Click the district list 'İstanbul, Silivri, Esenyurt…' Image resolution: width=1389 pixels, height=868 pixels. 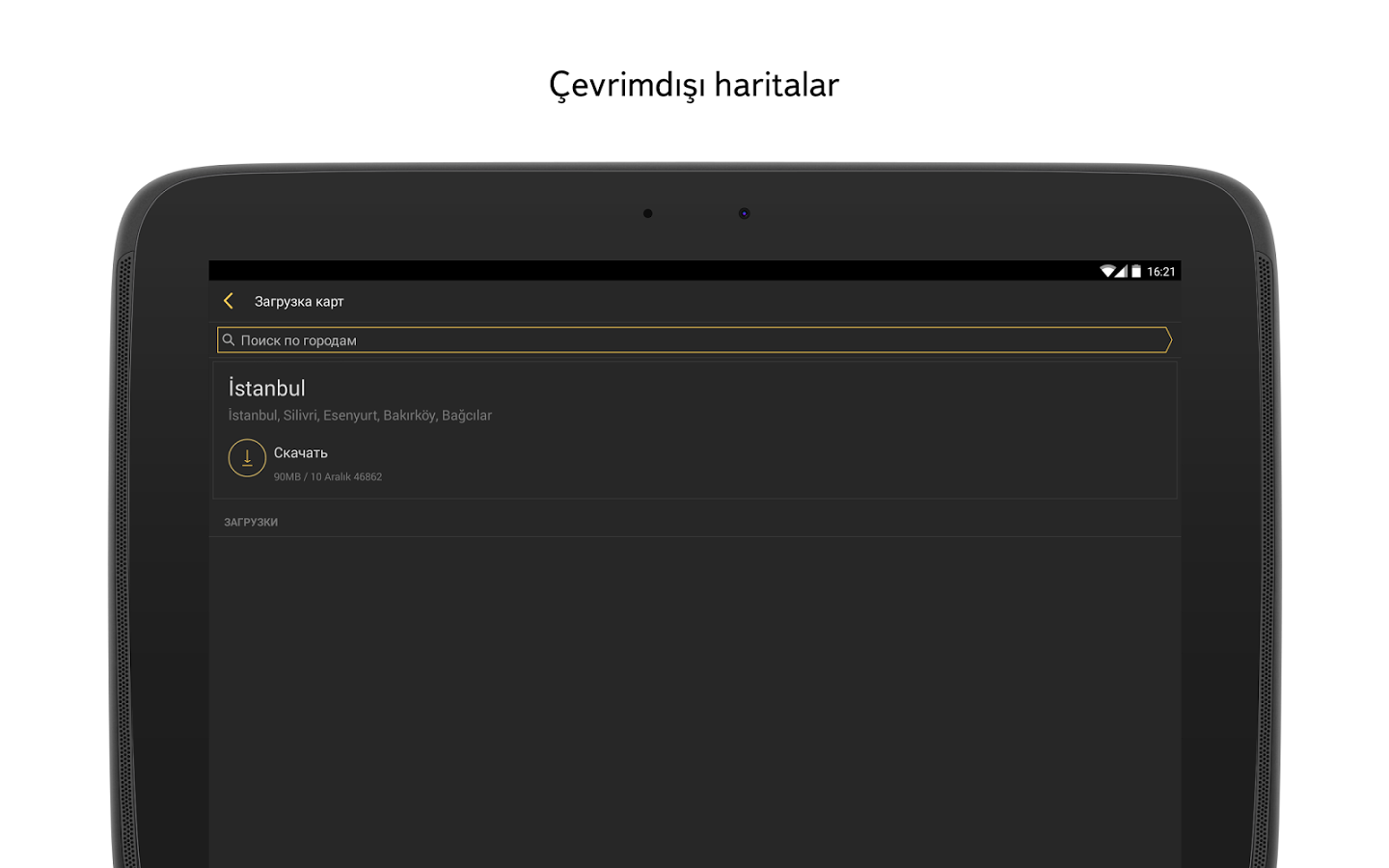coord(360,416)
